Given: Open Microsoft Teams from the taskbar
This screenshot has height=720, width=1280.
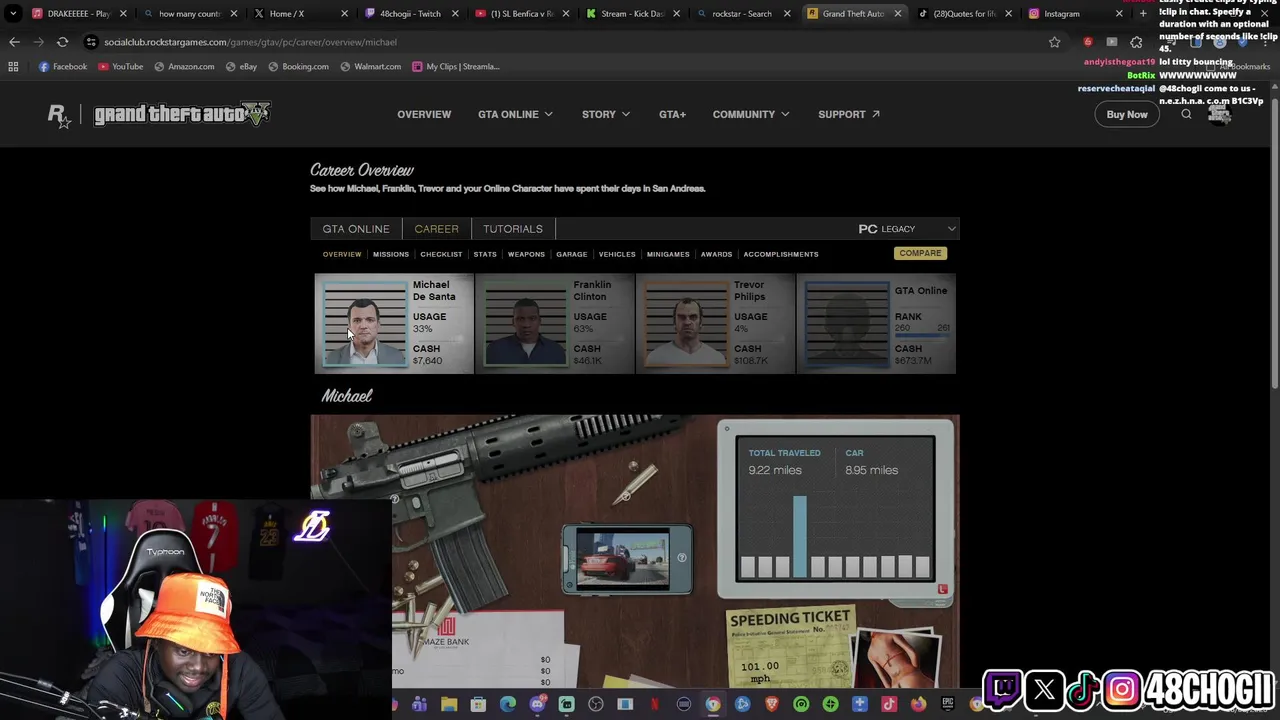Looking at the screenshot, I should [x=419, y=704].
